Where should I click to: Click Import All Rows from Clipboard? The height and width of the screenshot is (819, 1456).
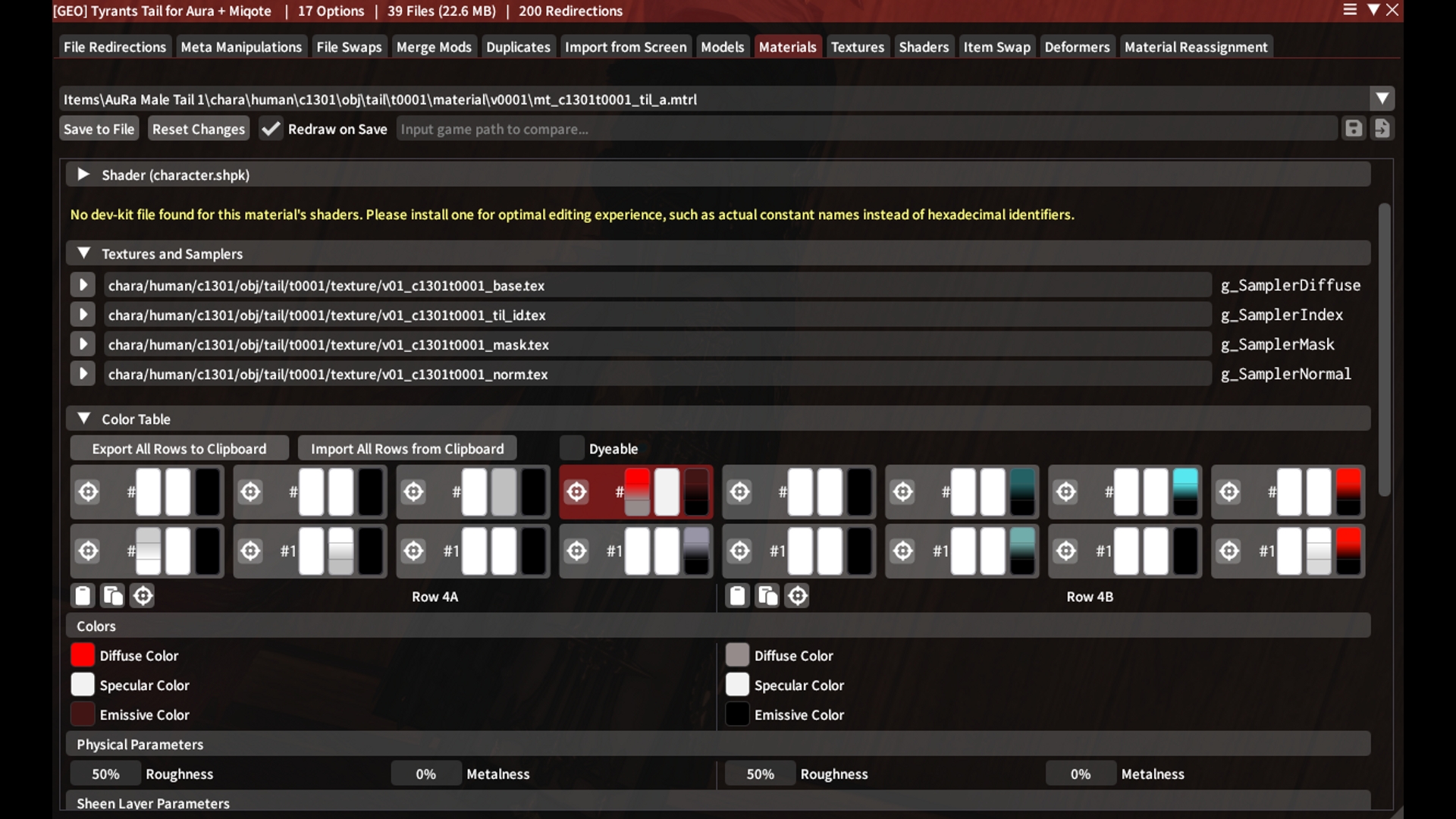[407, 448]
